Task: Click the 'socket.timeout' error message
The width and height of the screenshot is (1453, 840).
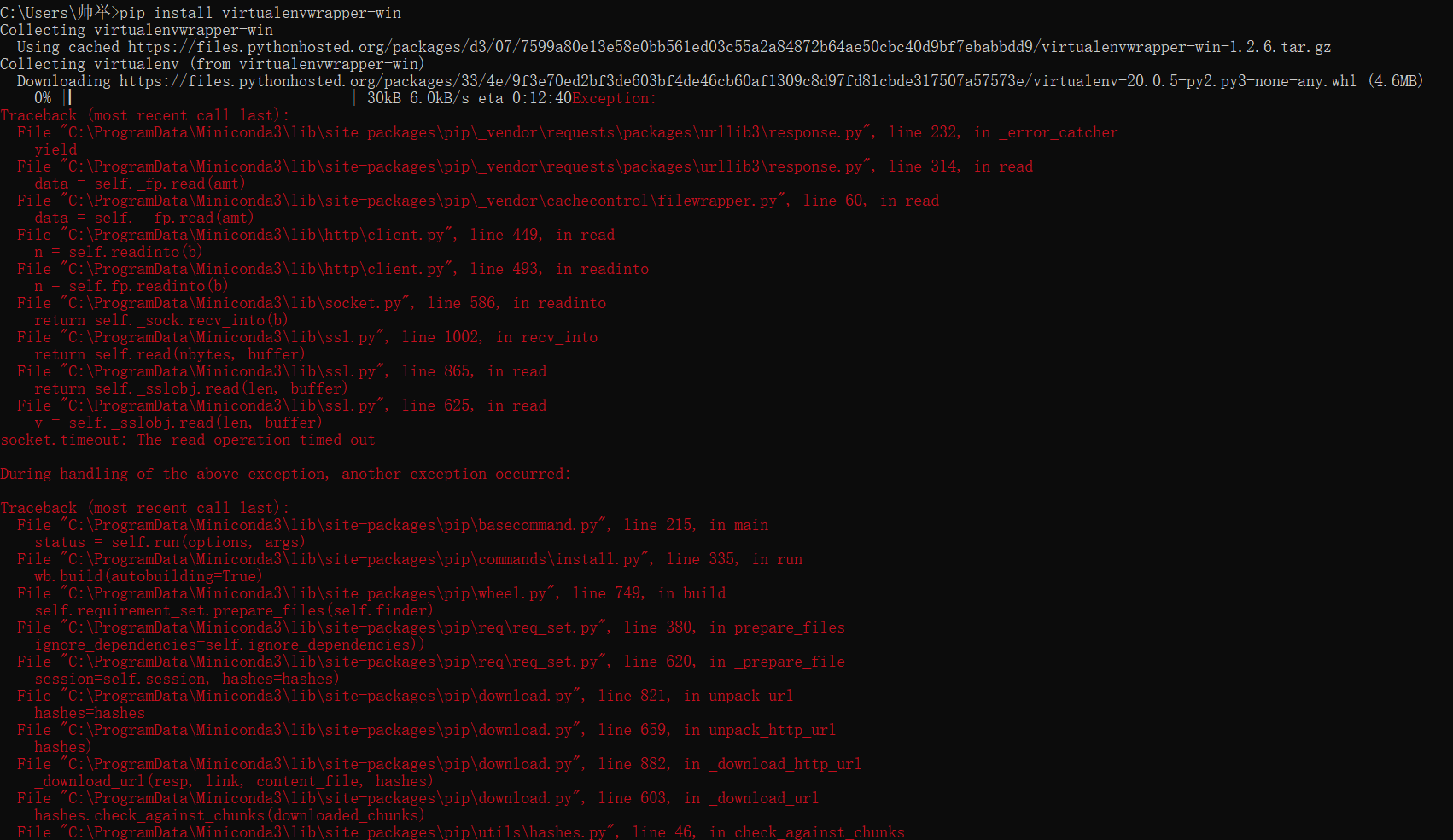Action: click(188, 440)
